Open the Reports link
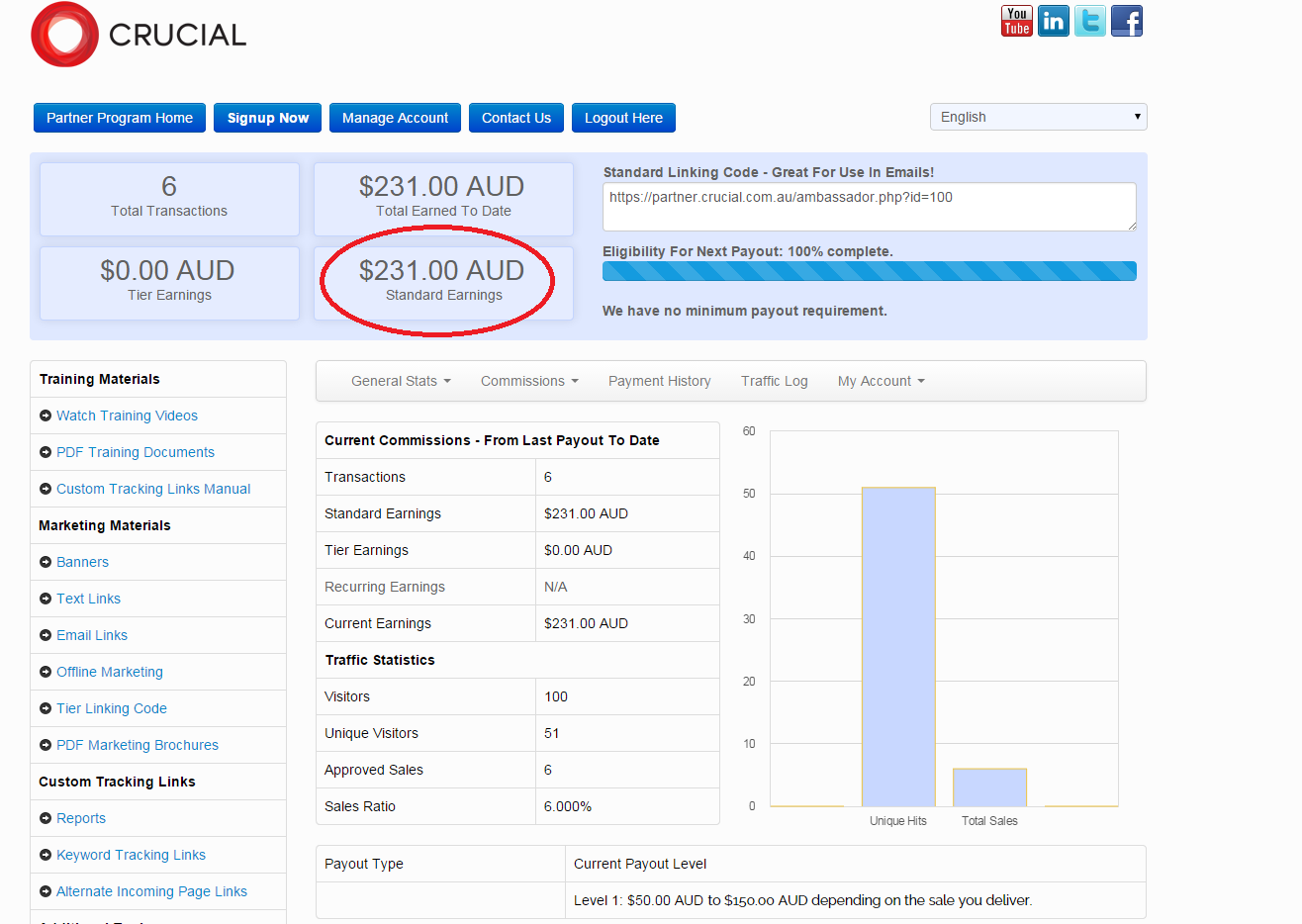Image resolution: width=1302 pixels, height=924 pixels. click(81, 818)
